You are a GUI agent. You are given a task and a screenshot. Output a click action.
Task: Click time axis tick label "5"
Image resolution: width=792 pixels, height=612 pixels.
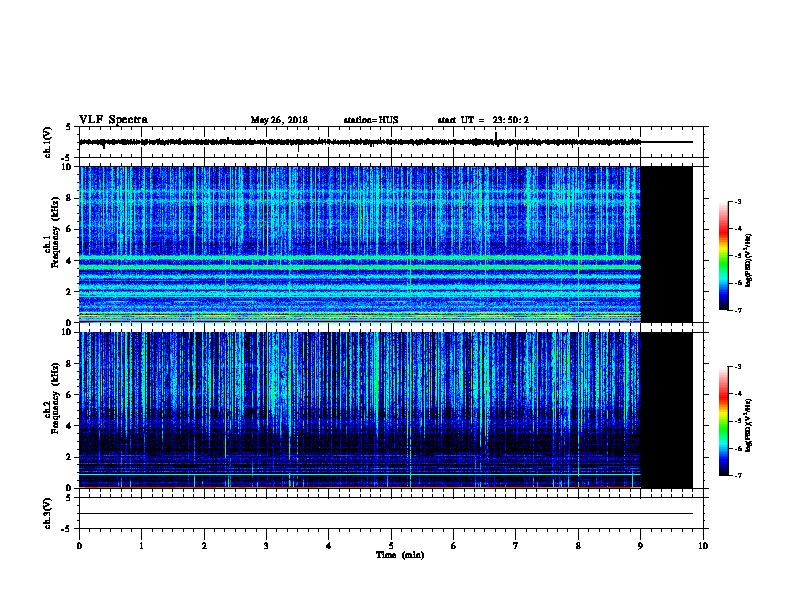[391, 546]
